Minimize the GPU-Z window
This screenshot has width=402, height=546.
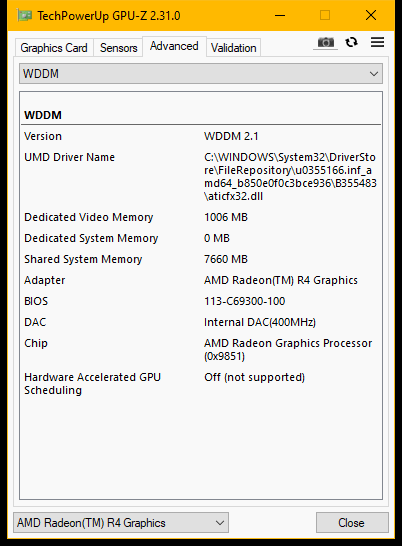pos(280,15)
